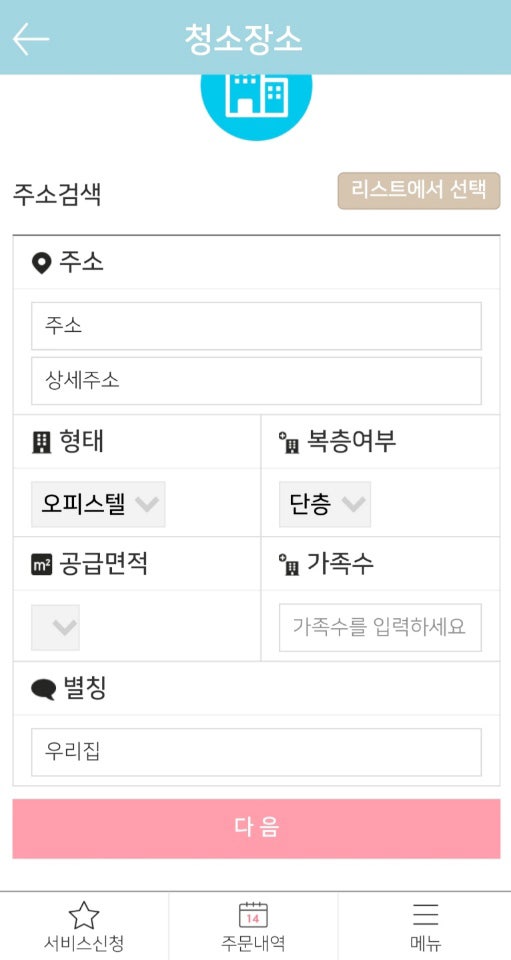Click the icon beside 복층여부 label
The image size is (511, 960).
point(289,443)
